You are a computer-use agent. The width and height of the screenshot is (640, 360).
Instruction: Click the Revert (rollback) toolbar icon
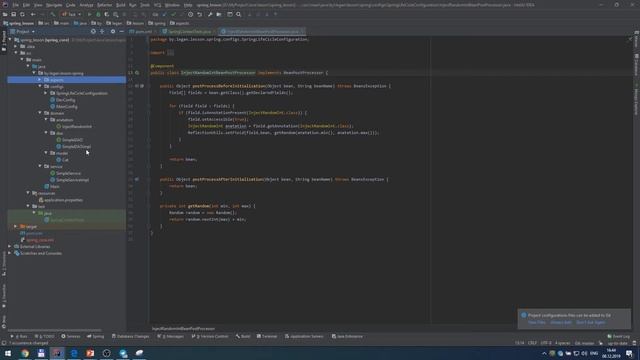pyautogui.click(x=200, y=14)
